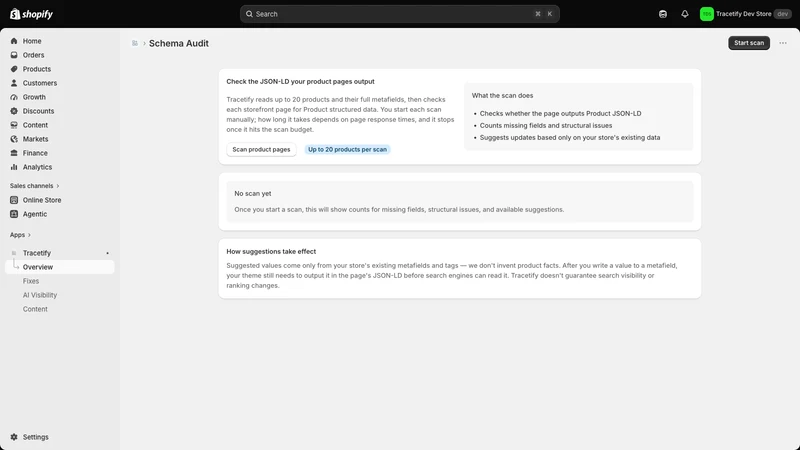Expand the Sales channels section
Viewport: 800px width, 450px height.
coord(34,186)
